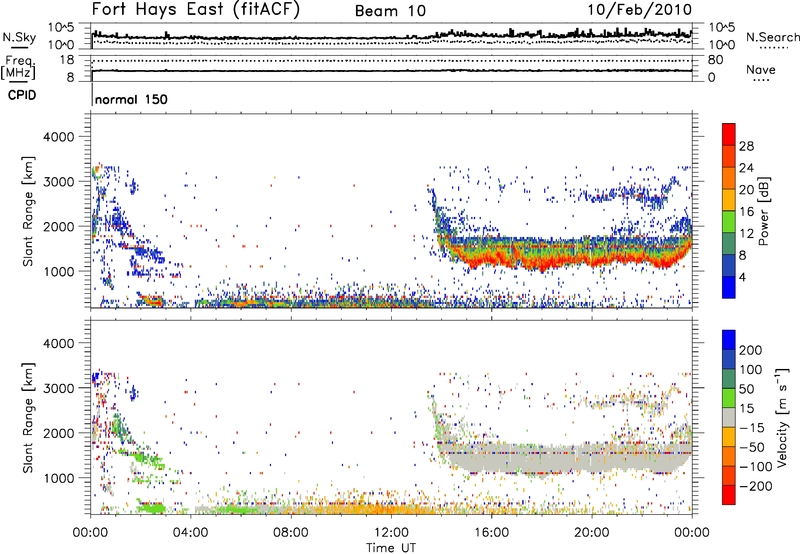The height and width of the screenshot is (554, 800).
Task: Click the "1000" tick of the power panel
Action: (59, 271)
